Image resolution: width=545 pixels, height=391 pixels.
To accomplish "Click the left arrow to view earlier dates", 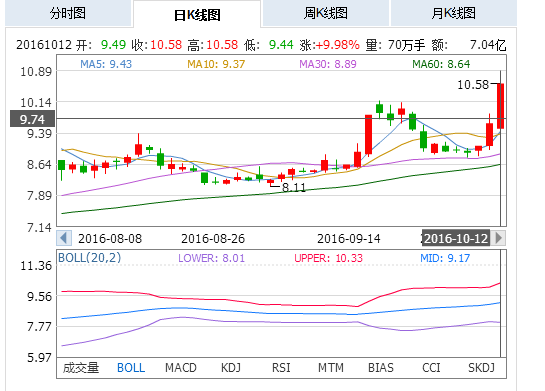I will (64, 238).
